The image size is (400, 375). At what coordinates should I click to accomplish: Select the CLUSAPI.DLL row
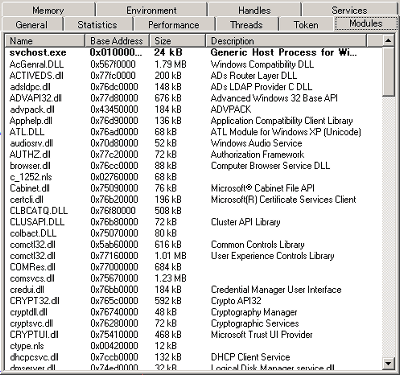pos(193,222)
